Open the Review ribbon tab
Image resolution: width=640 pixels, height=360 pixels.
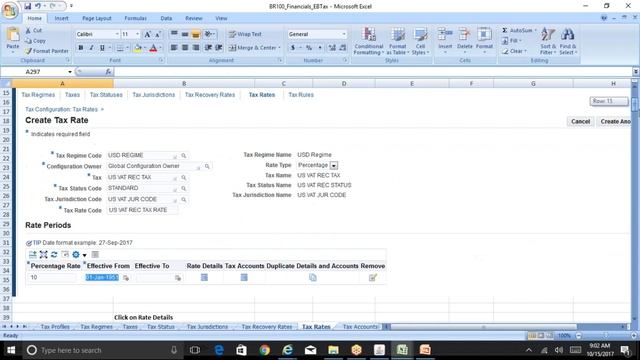pos(193,18)
